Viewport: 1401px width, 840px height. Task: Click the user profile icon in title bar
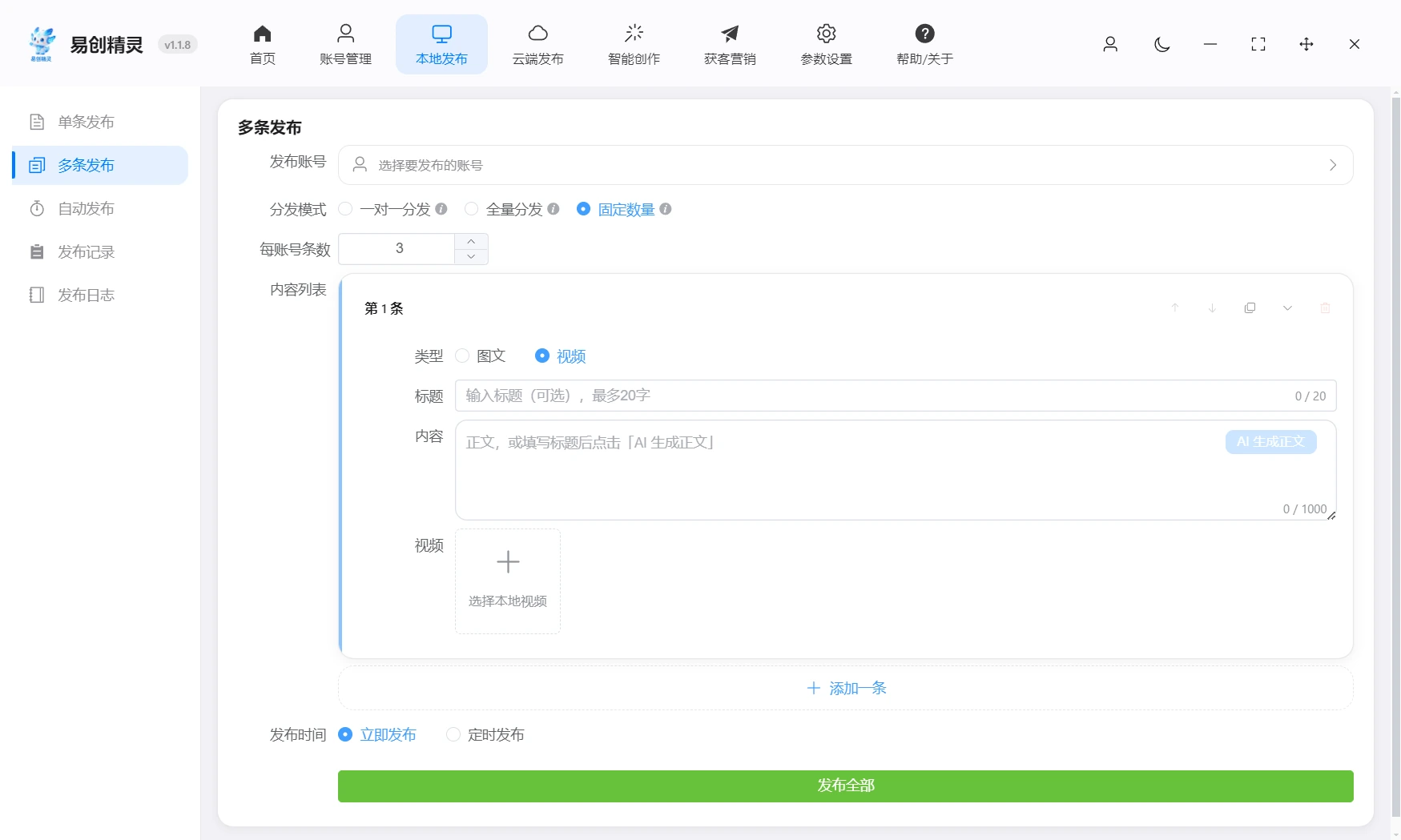(x=1110, y=44)
